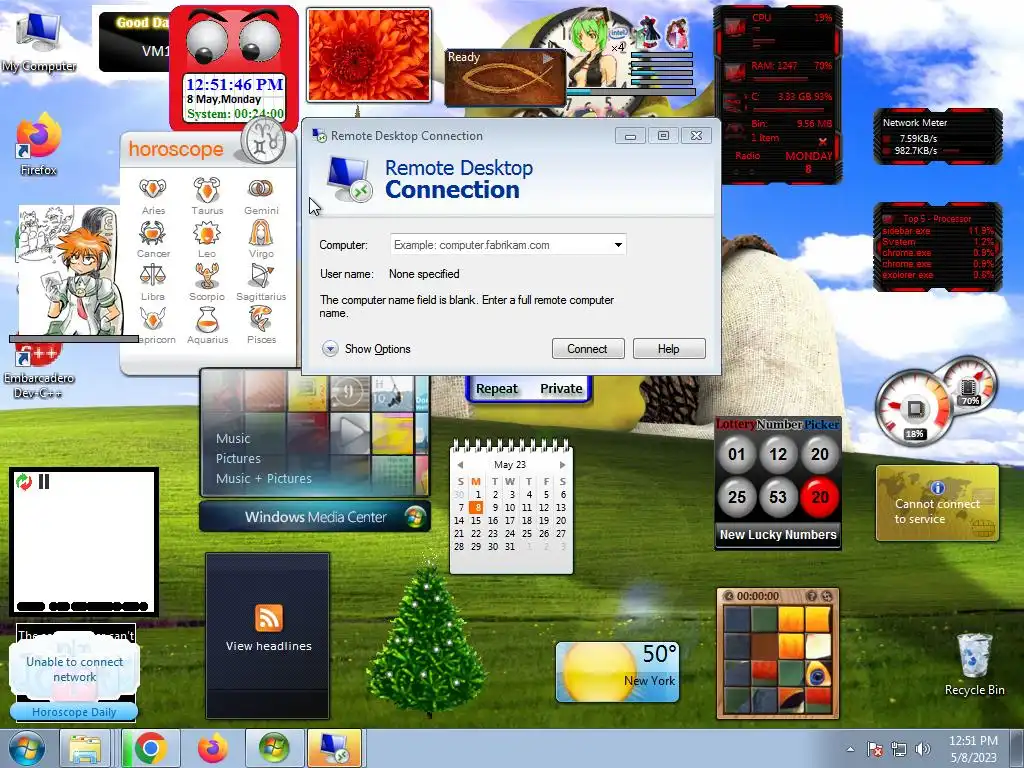
Task: Select the Libra sign in horoscope gadget
Action: [153, 282]
